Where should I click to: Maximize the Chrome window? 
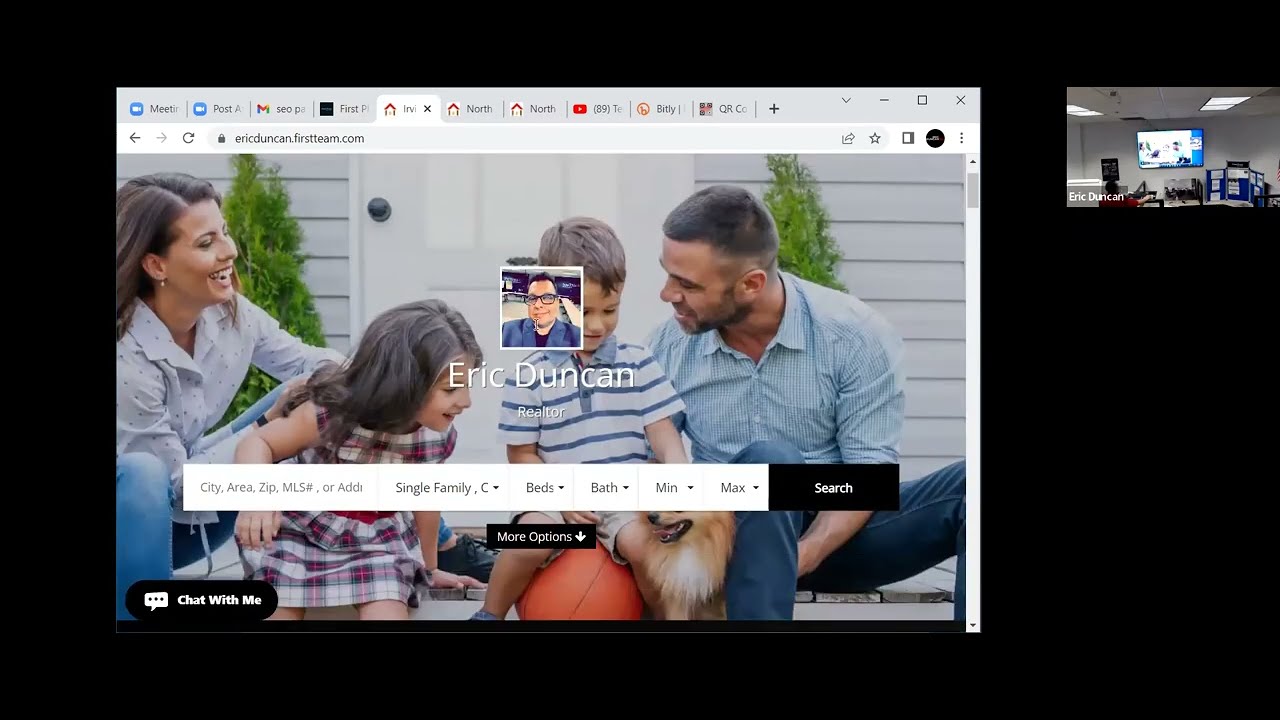point(922,100)
